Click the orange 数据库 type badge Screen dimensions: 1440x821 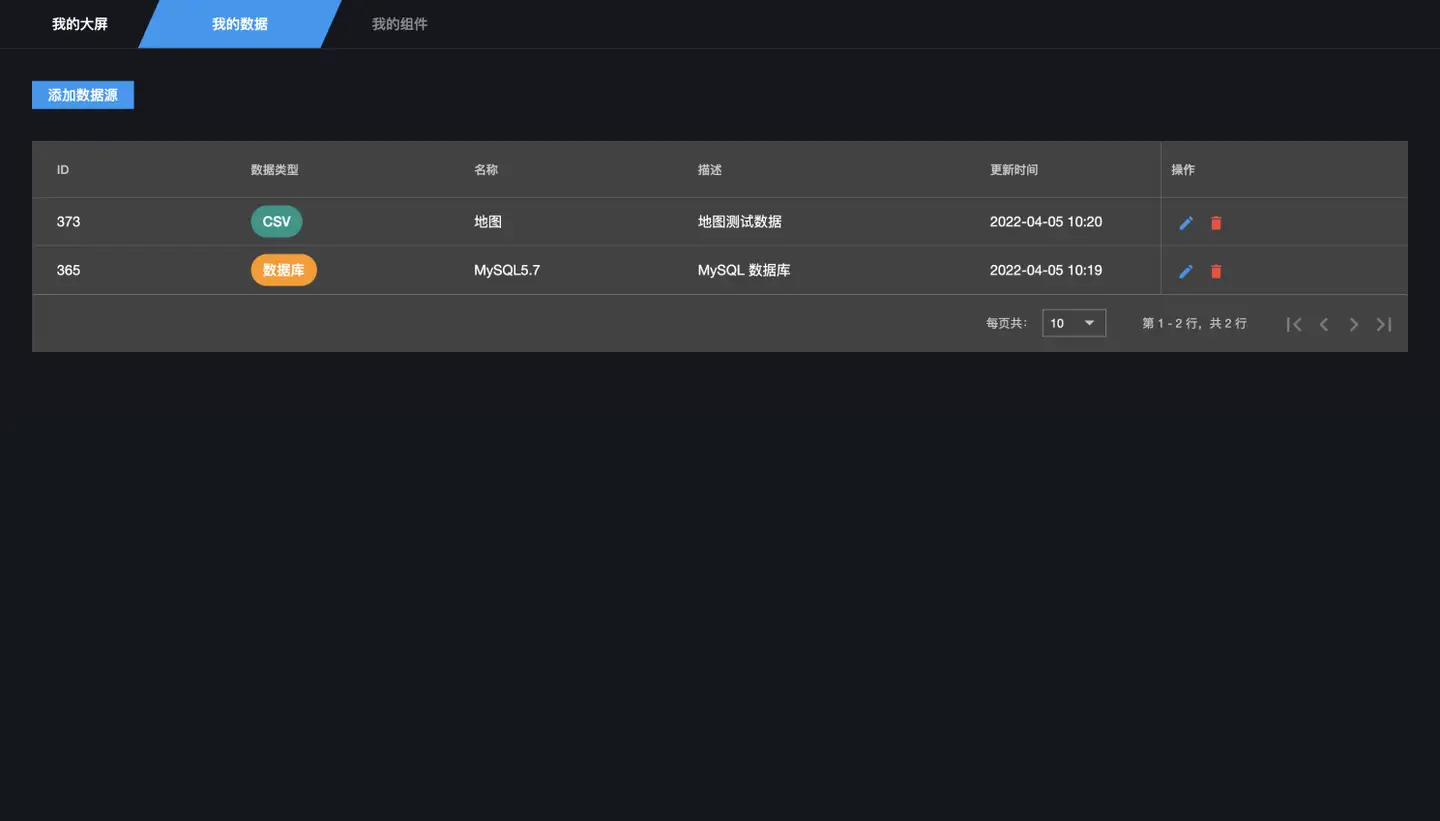284,270
